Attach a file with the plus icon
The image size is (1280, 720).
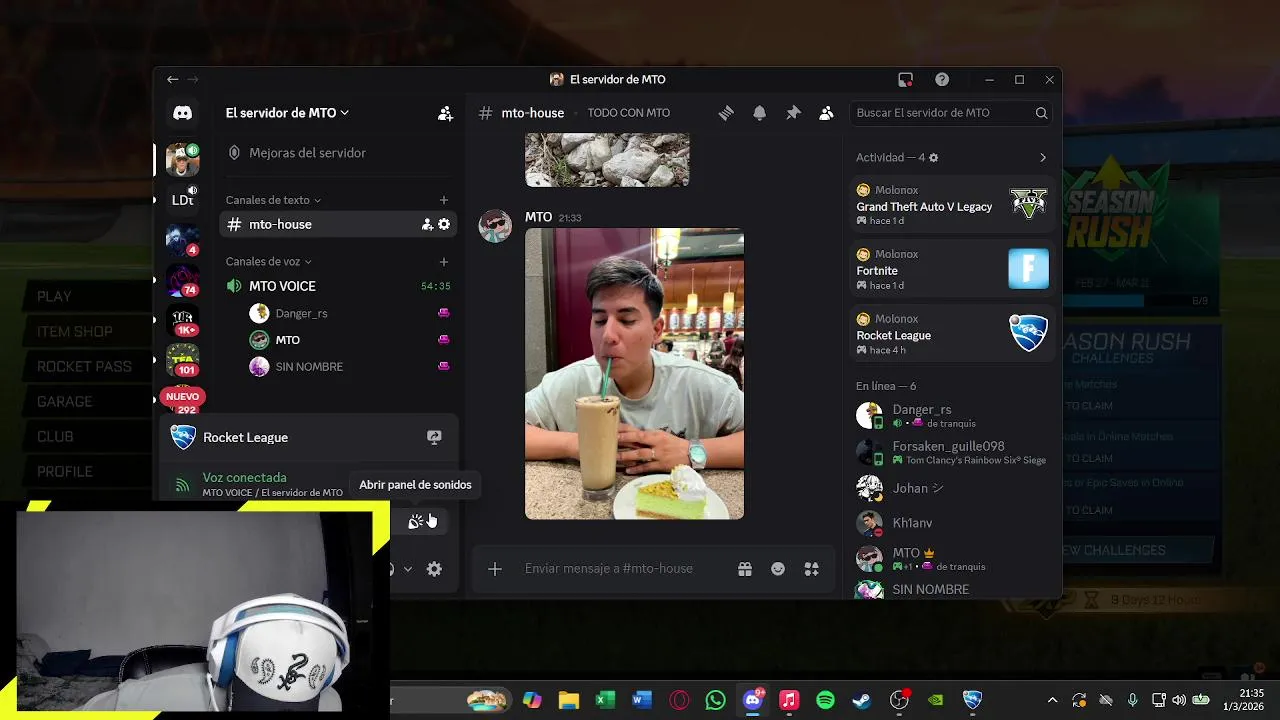tap(494, 569)
